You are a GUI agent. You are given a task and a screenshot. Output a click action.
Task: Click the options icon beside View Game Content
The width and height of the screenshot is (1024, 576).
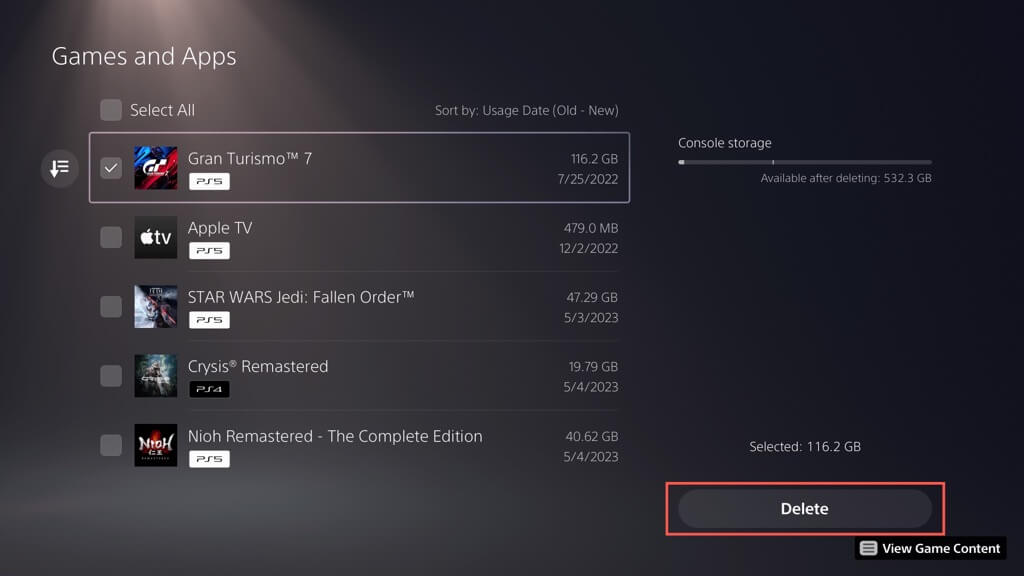(x=869, y=548)
